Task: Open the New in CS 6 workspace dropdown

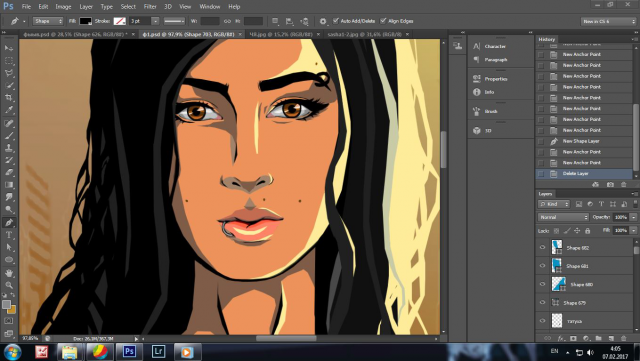Action: pyautogui.click(x=608, y=21)
